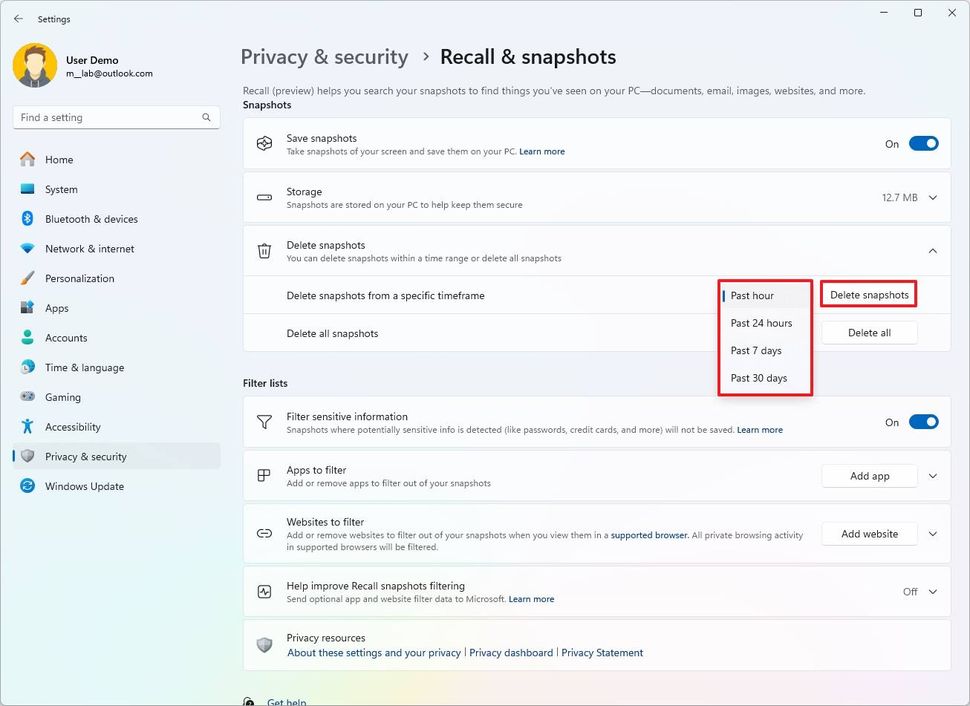
Task: Open Network & internet page
Action: click(x=89, y=249)
